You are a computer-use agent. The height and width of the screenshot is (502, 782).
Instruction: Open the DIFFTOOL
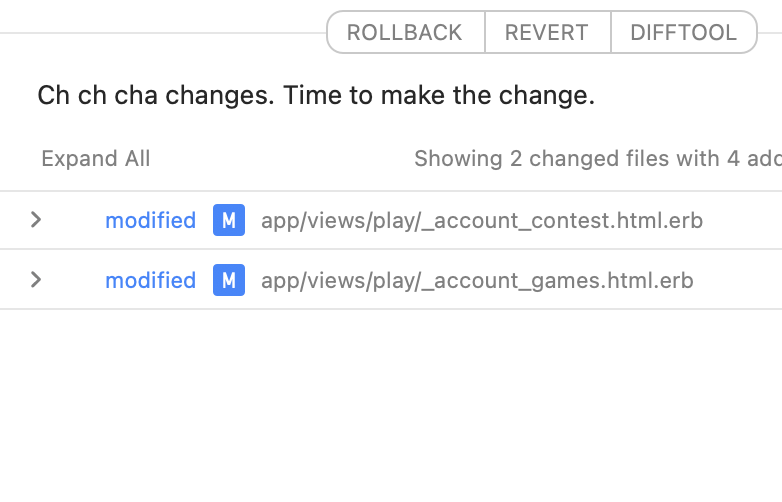(683, 32)
